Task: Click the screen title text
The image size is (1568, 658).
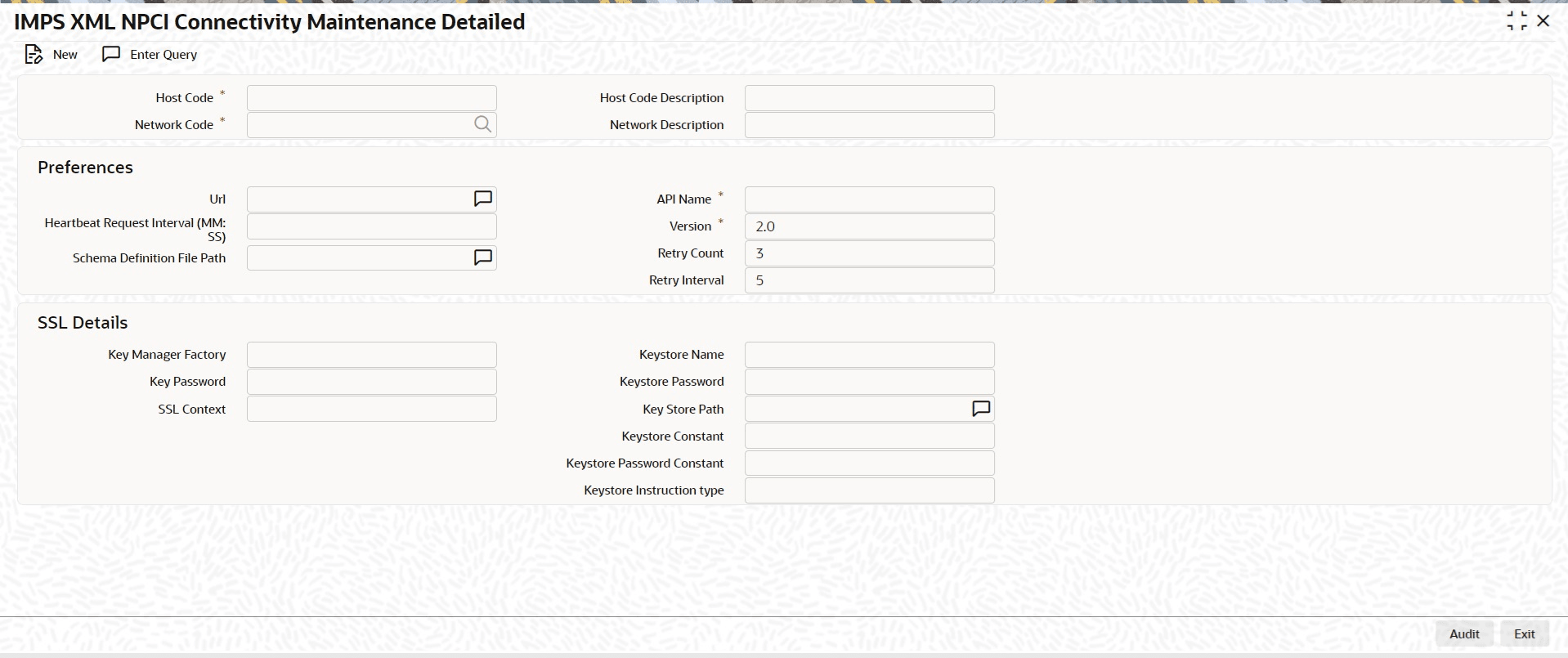Action: (270, 22)
